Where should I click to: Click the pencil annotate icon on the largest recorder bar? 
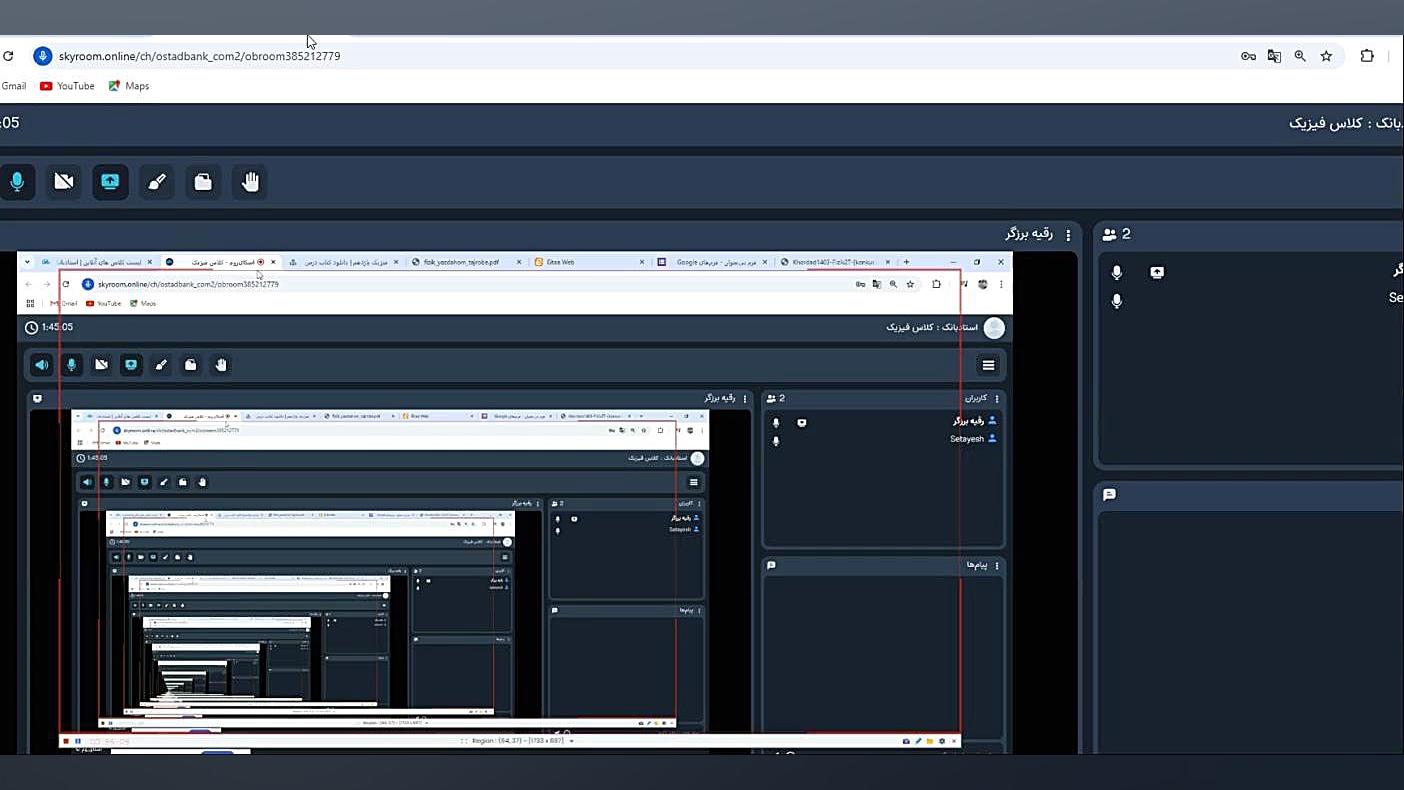pos(918,741)
